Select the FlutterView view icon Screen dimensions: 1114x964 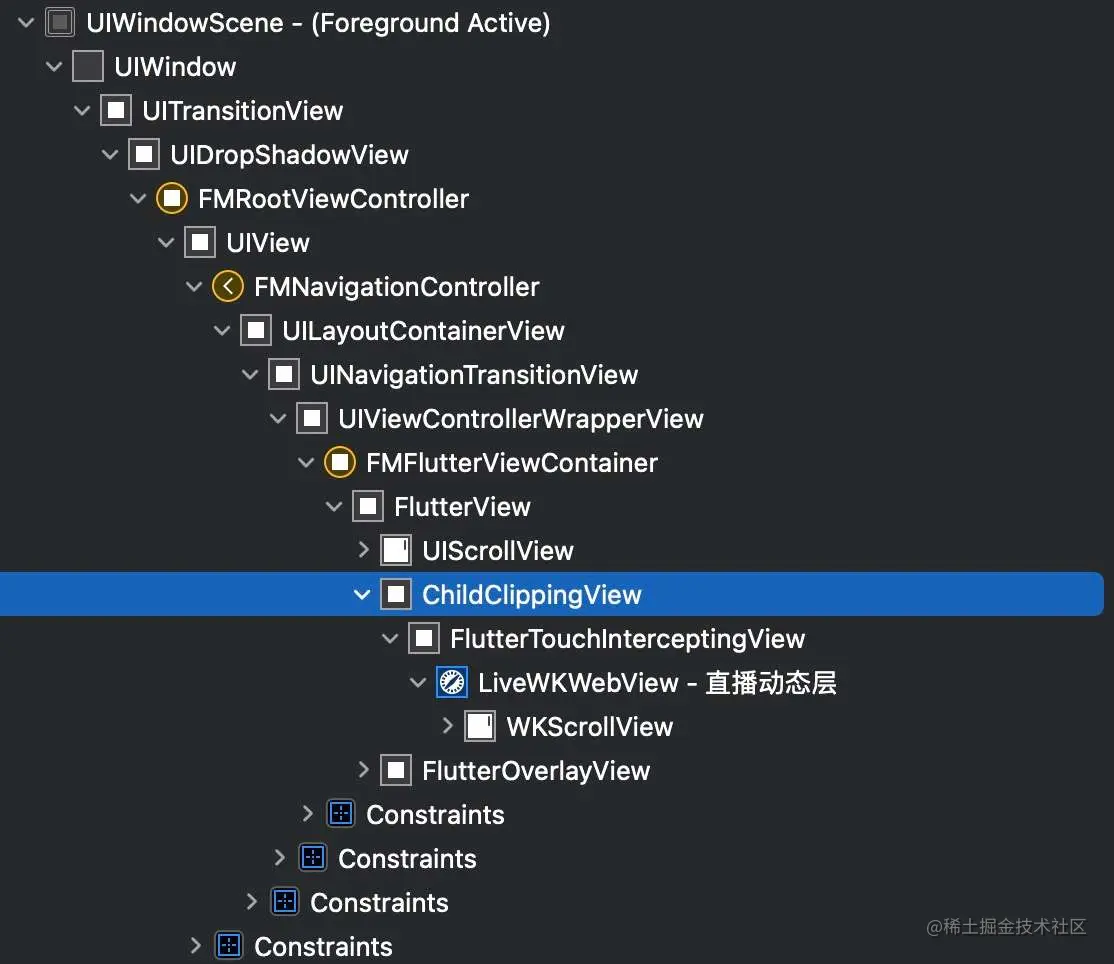tap(368, 506)
